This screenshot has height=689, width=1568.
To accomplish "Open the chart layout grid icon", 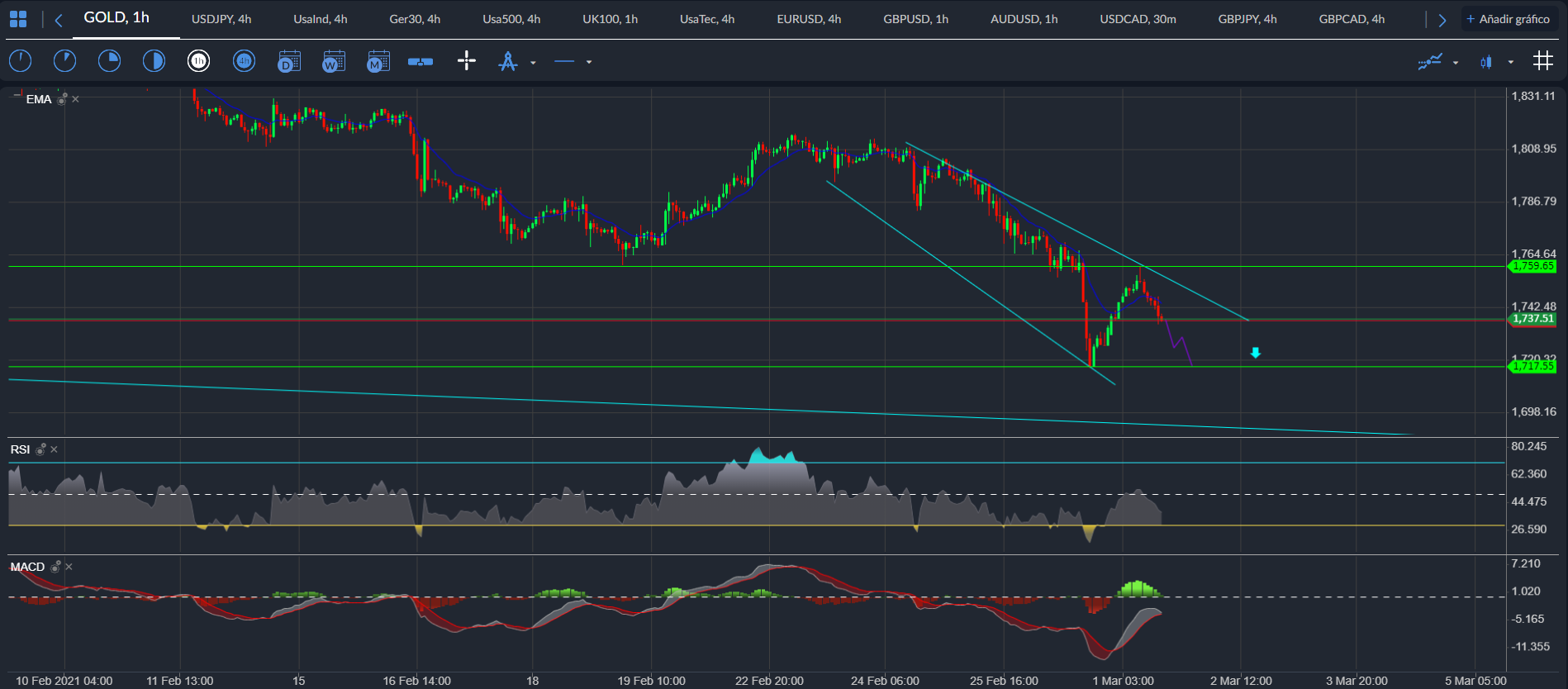I will 17,19.
